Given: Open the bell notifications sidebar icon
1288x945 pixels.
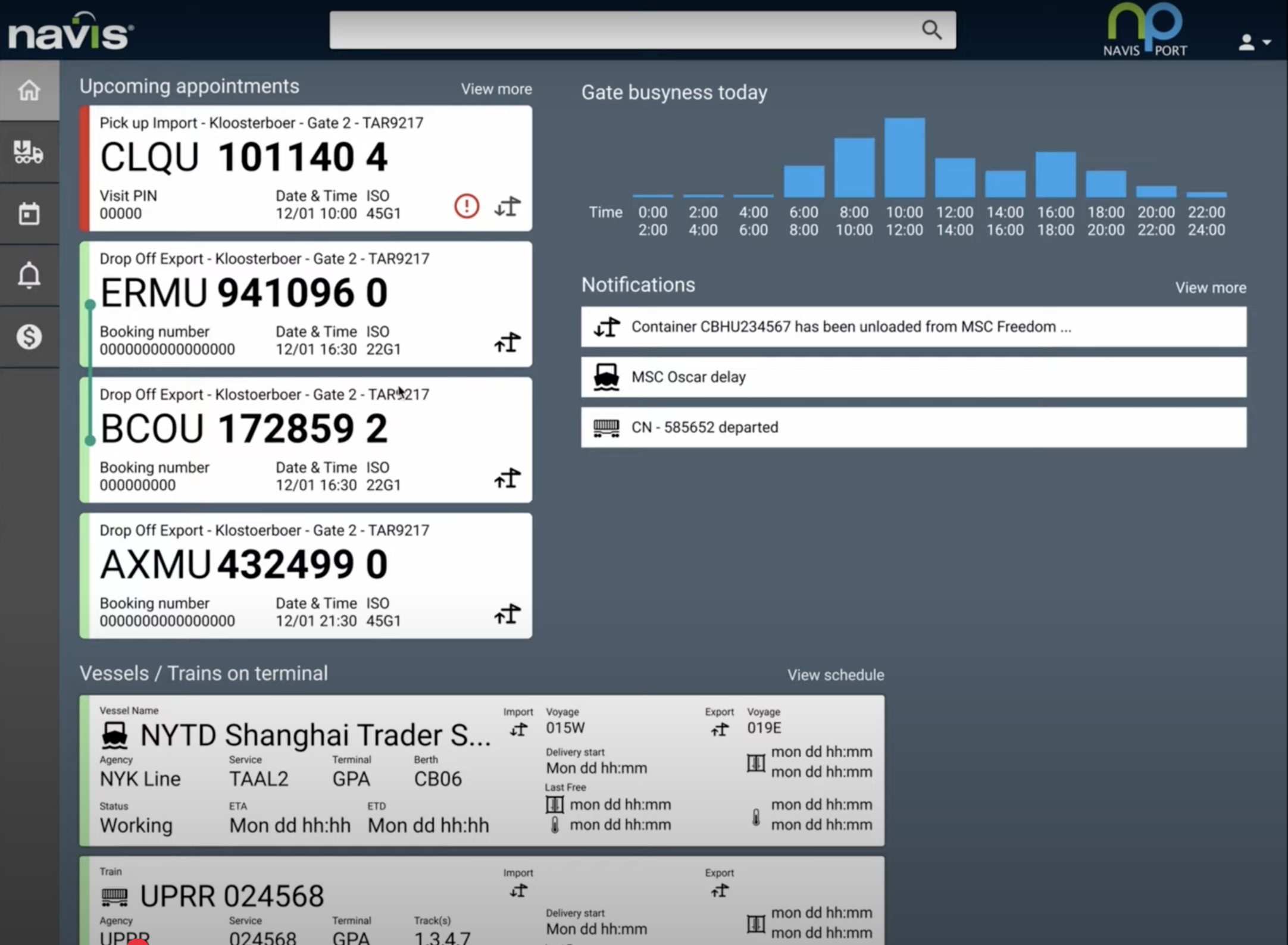Looking at the screenshot, I should pyautogui.click(x=29, y=276).
